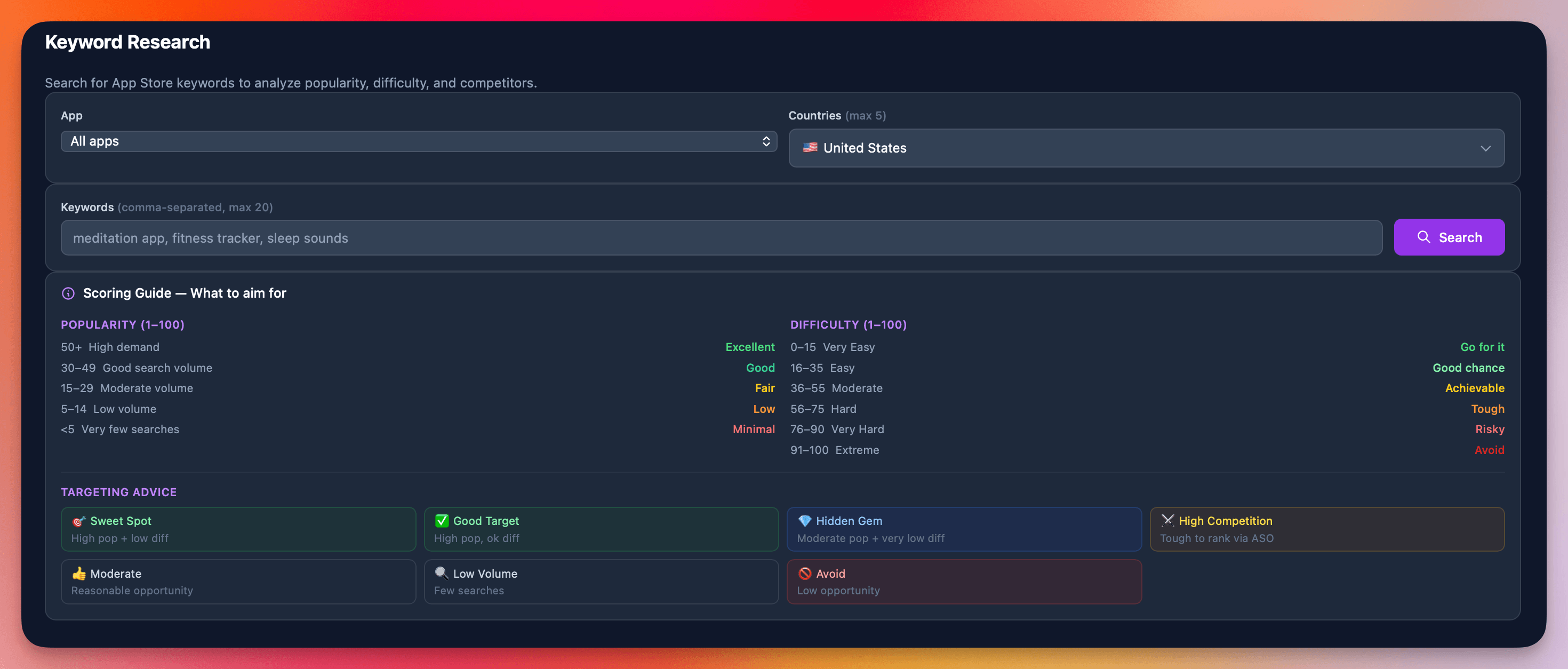
Task: Click '5–14 Low volume' row
Action: [418, 409]
